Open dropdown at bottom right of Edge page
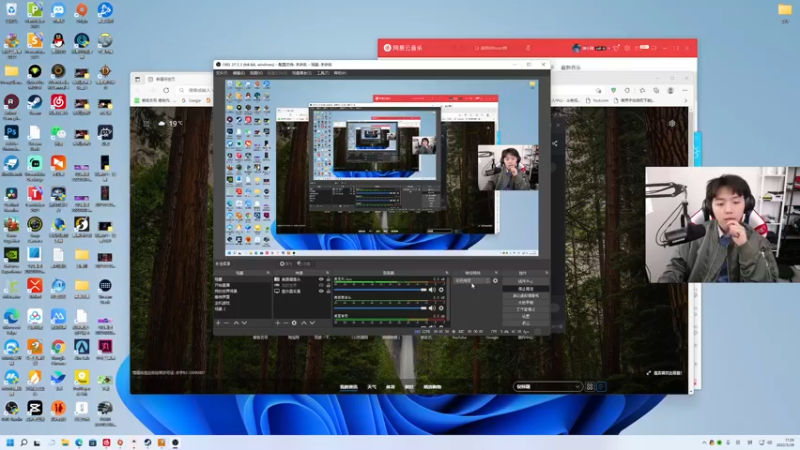The image size is (800, 450). point(547,387)
